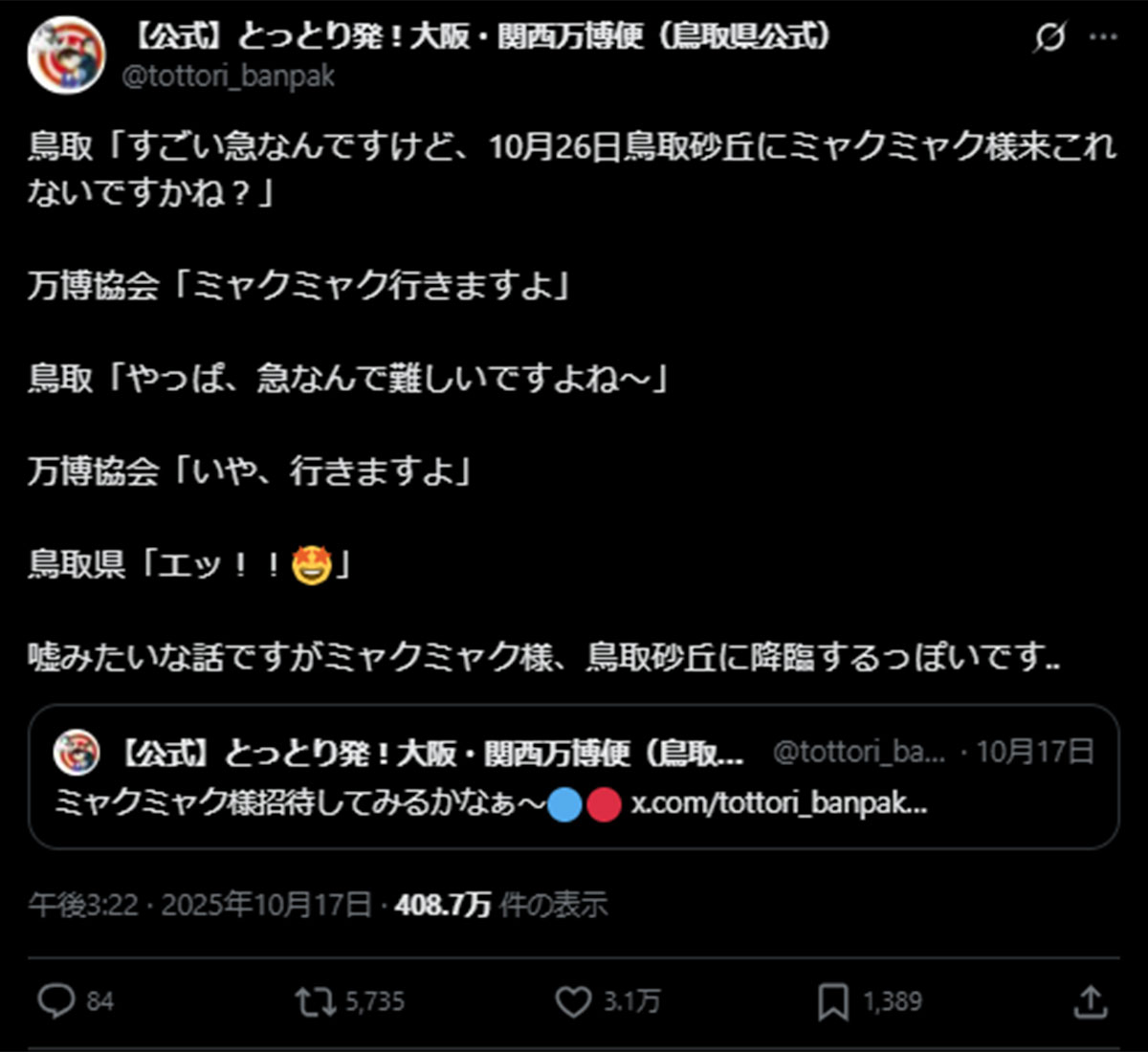Click the @tottori_banpak handle under the name
The height and width of the screenshot is (1052, 1148).
click(x=228, y=76)
